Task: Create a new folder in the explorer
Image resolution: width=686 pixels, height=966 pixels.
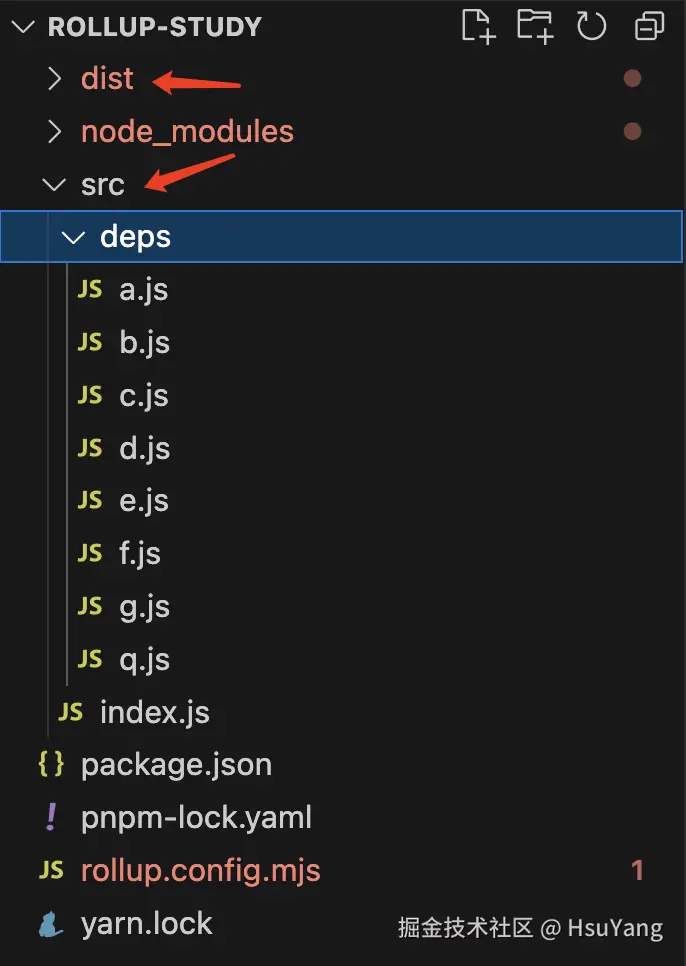Action: pyautogui.click(x=535, y=27)
